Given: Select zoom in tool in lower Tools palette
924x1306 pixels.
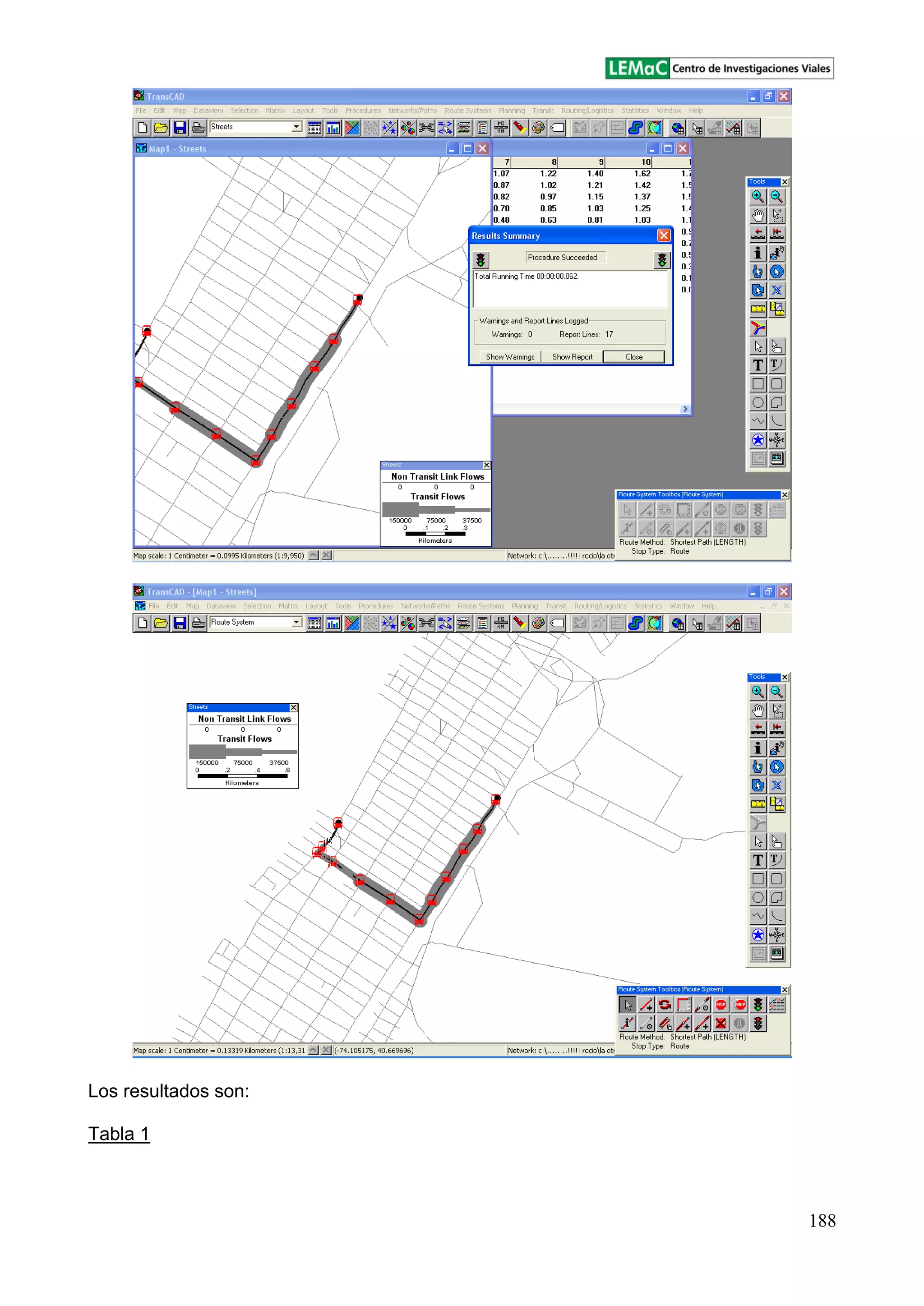Looking at the screenshot, I should pos(758,692).
